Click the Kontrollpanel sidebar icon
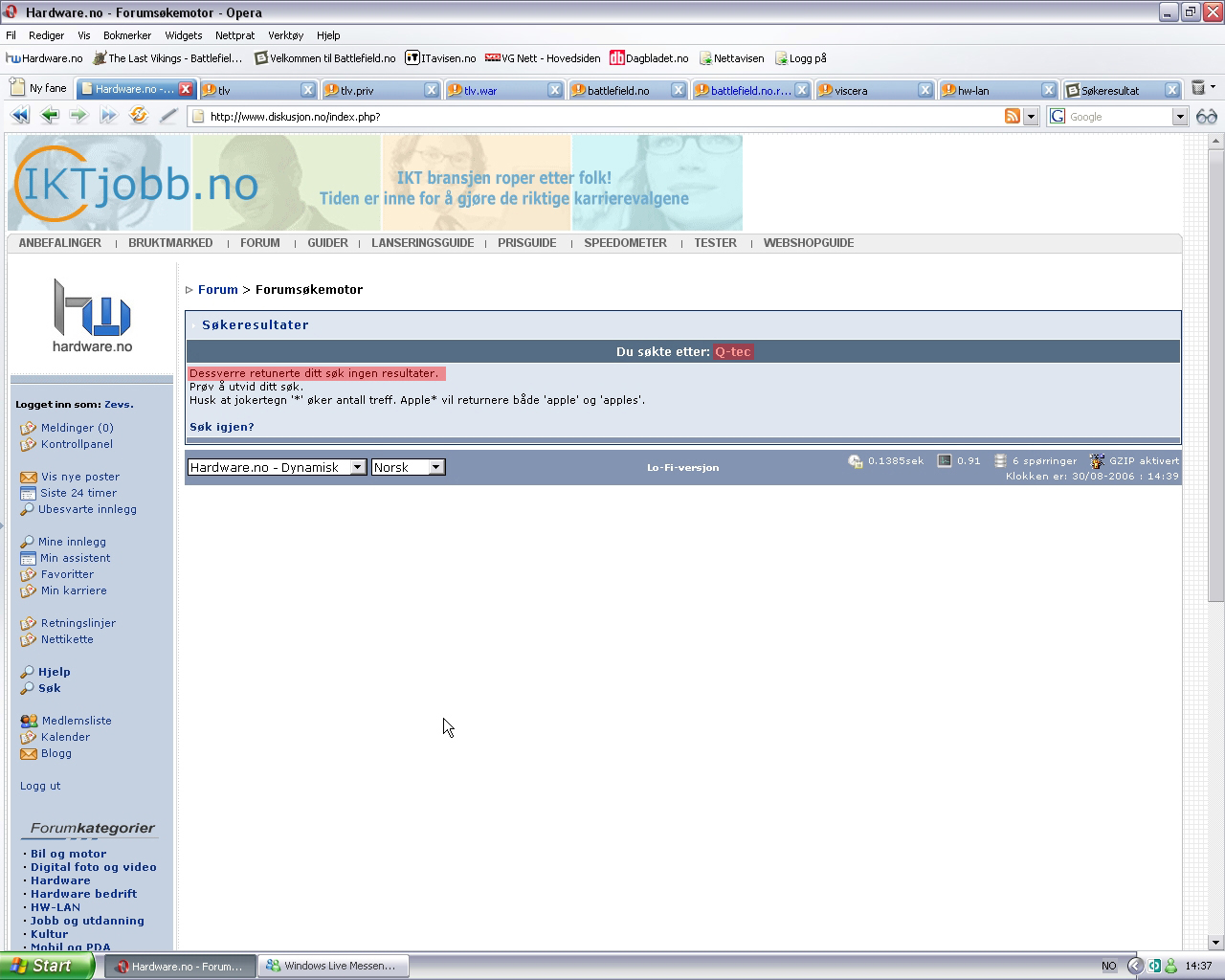The image size is (1225, 980). (28, 444)
